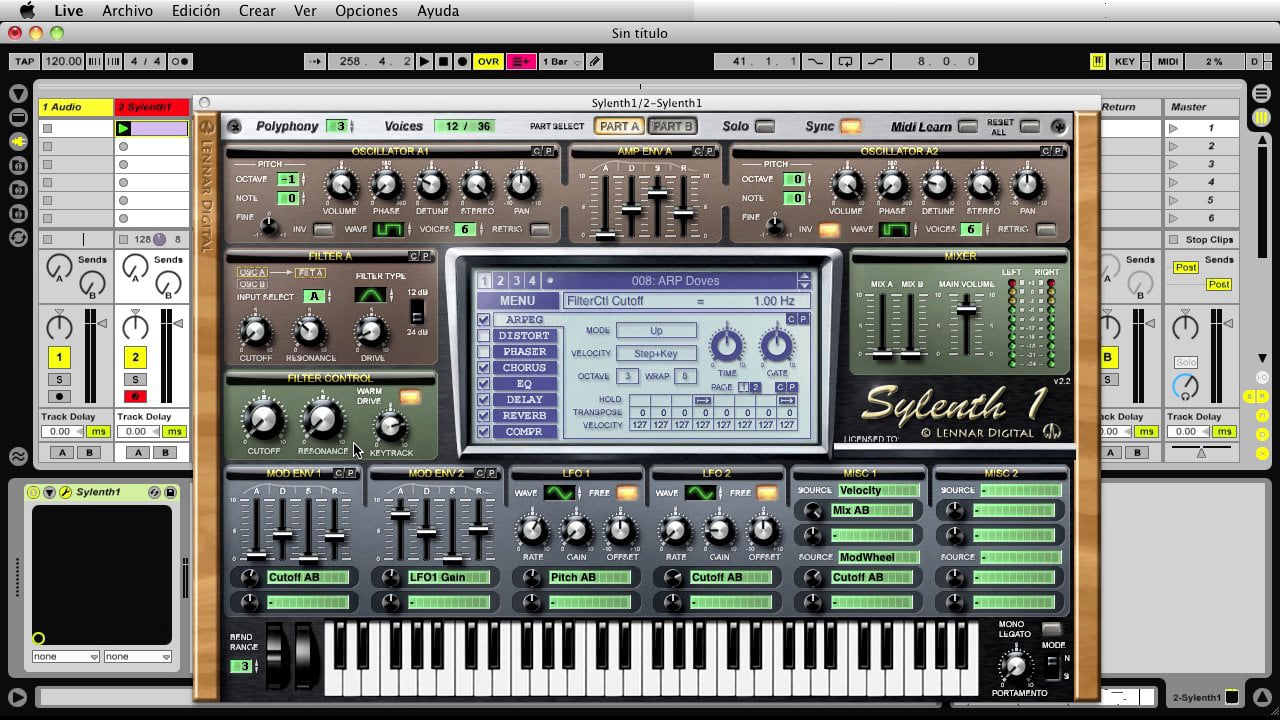Toggle Oscillator A2 RETRIG switch
The image size is (1280, 720).
tap(1046, 229)
